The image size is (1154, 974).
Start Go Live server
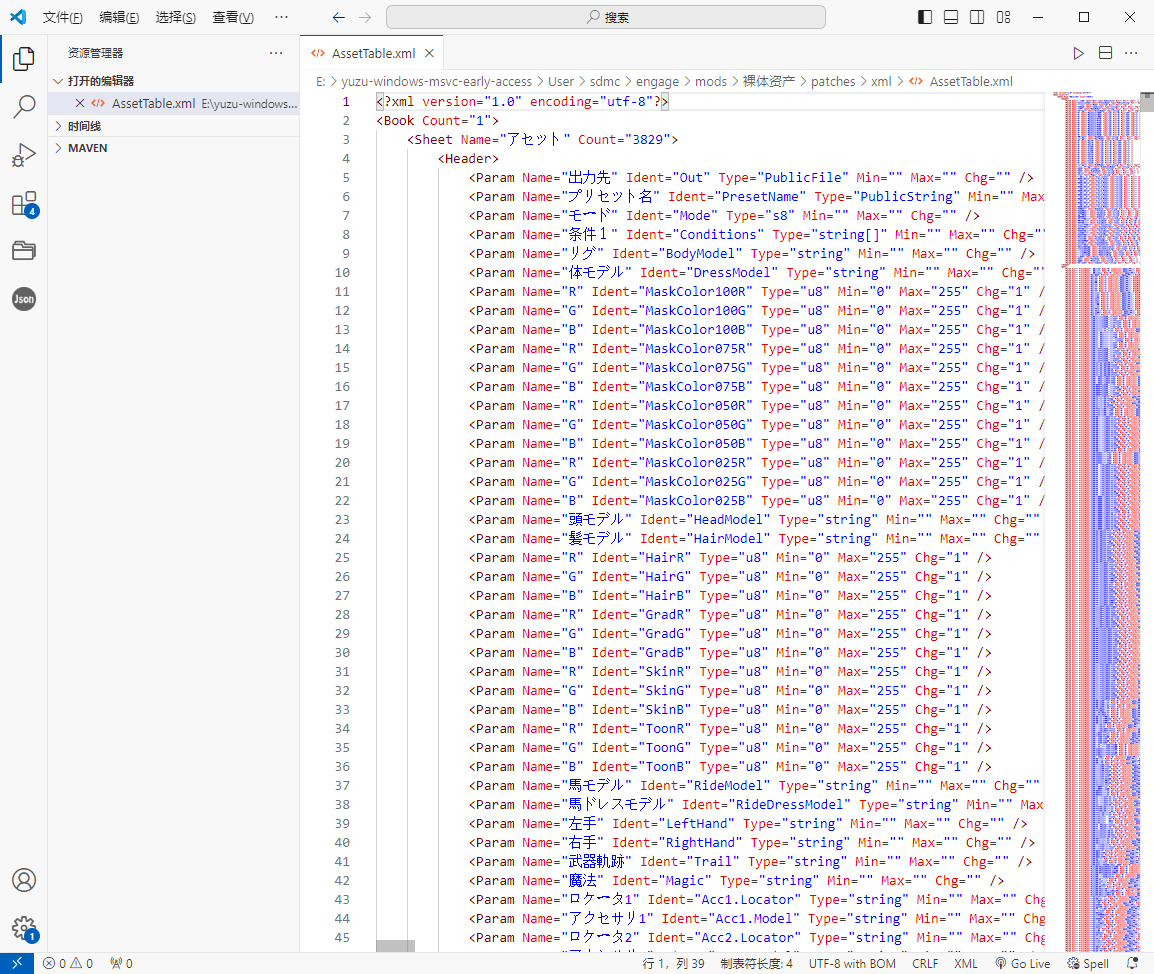pyautogui.click(x=1022, y=963)
